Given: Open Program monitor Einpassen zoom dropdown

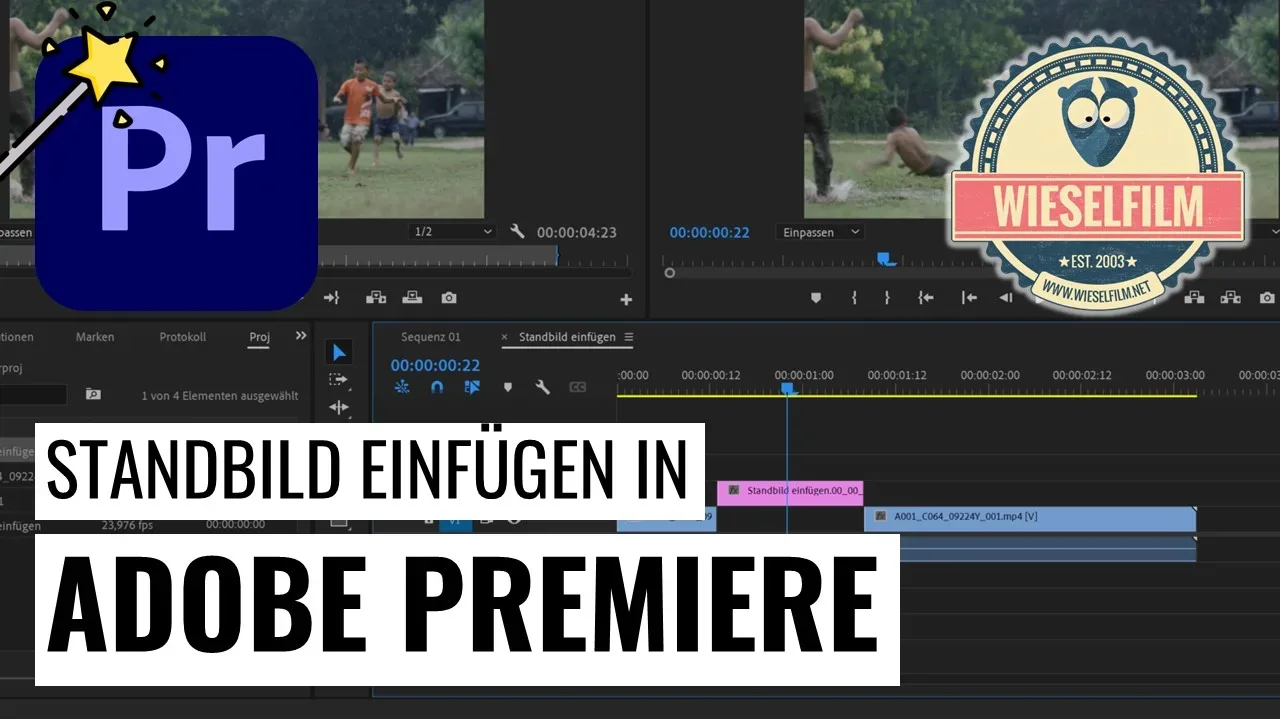Looking at the screenshot, I should [820, 232].
